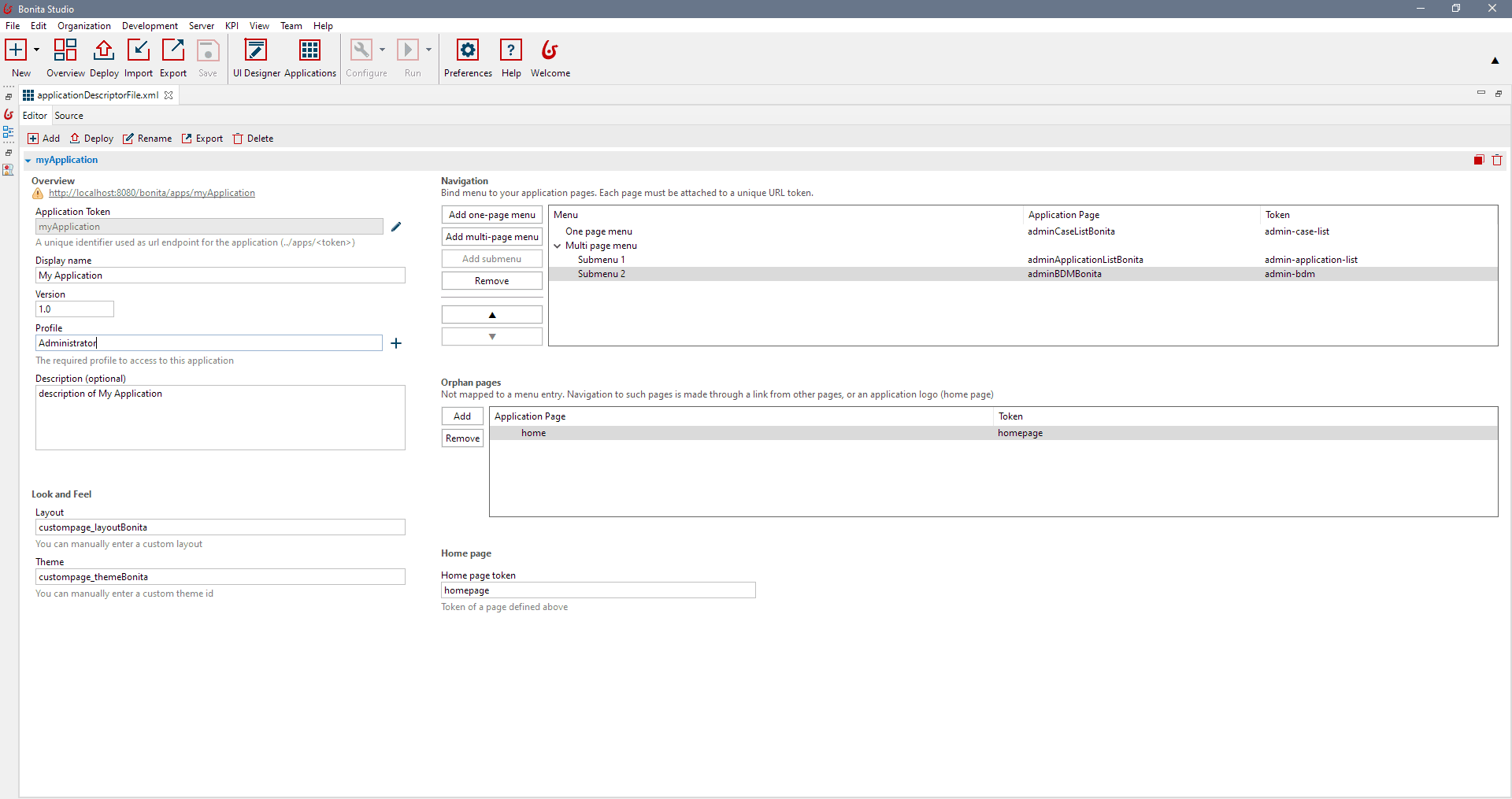
Task: Click the Add multi-page menu button
Action: point(491,236)
